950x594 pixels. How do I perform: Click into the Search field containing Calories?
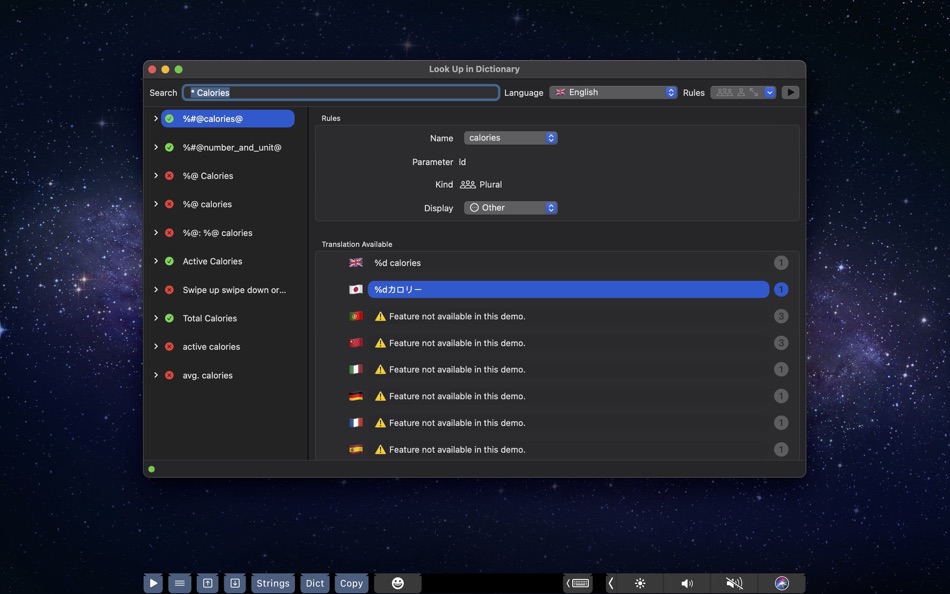pos(341,93)
